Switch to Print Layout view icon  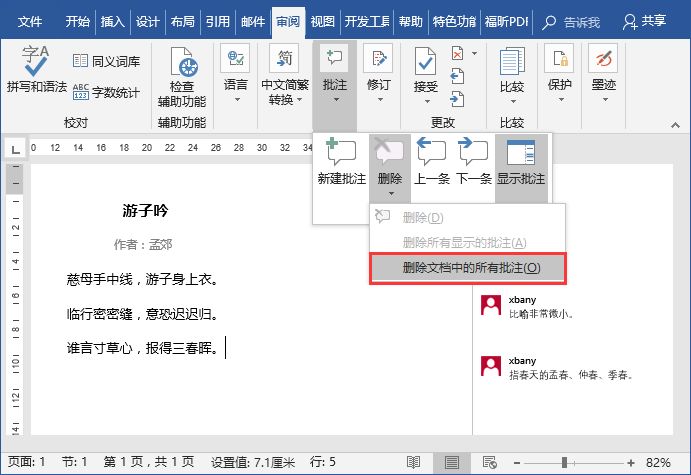coord(451,462)
